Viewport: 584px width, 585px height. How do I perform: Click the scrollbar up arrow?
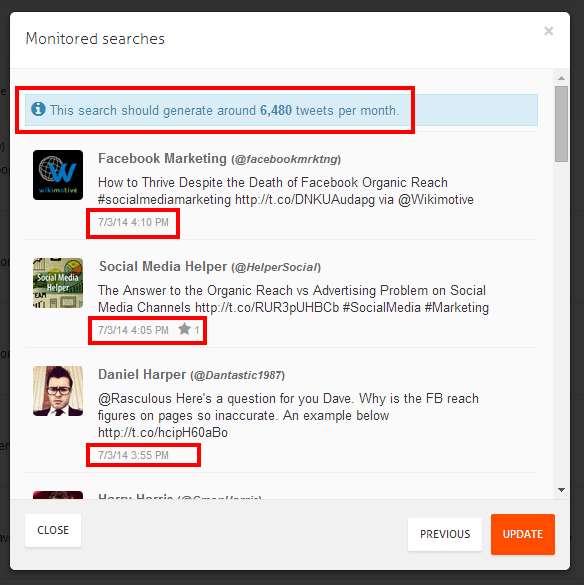pos(561,78)
